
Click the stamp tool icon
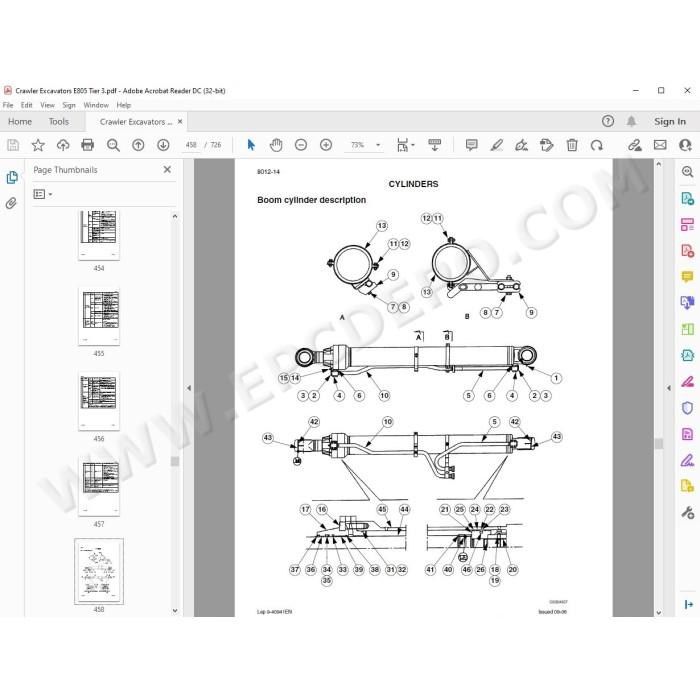pyautogui.click(x=546, y=145)
